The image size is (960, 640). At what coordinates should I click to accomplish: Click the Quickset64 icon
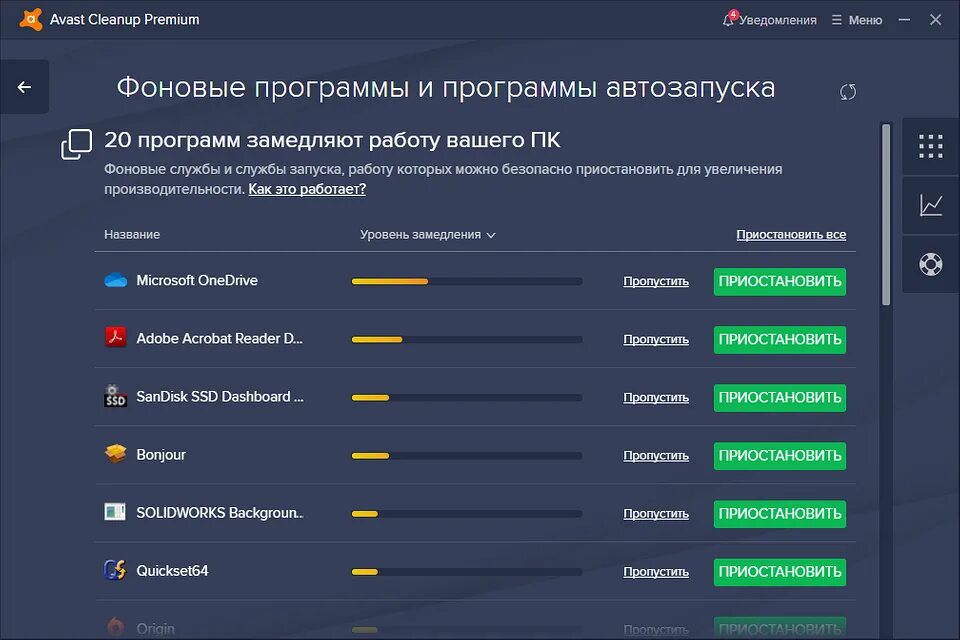tap(116, 570)
